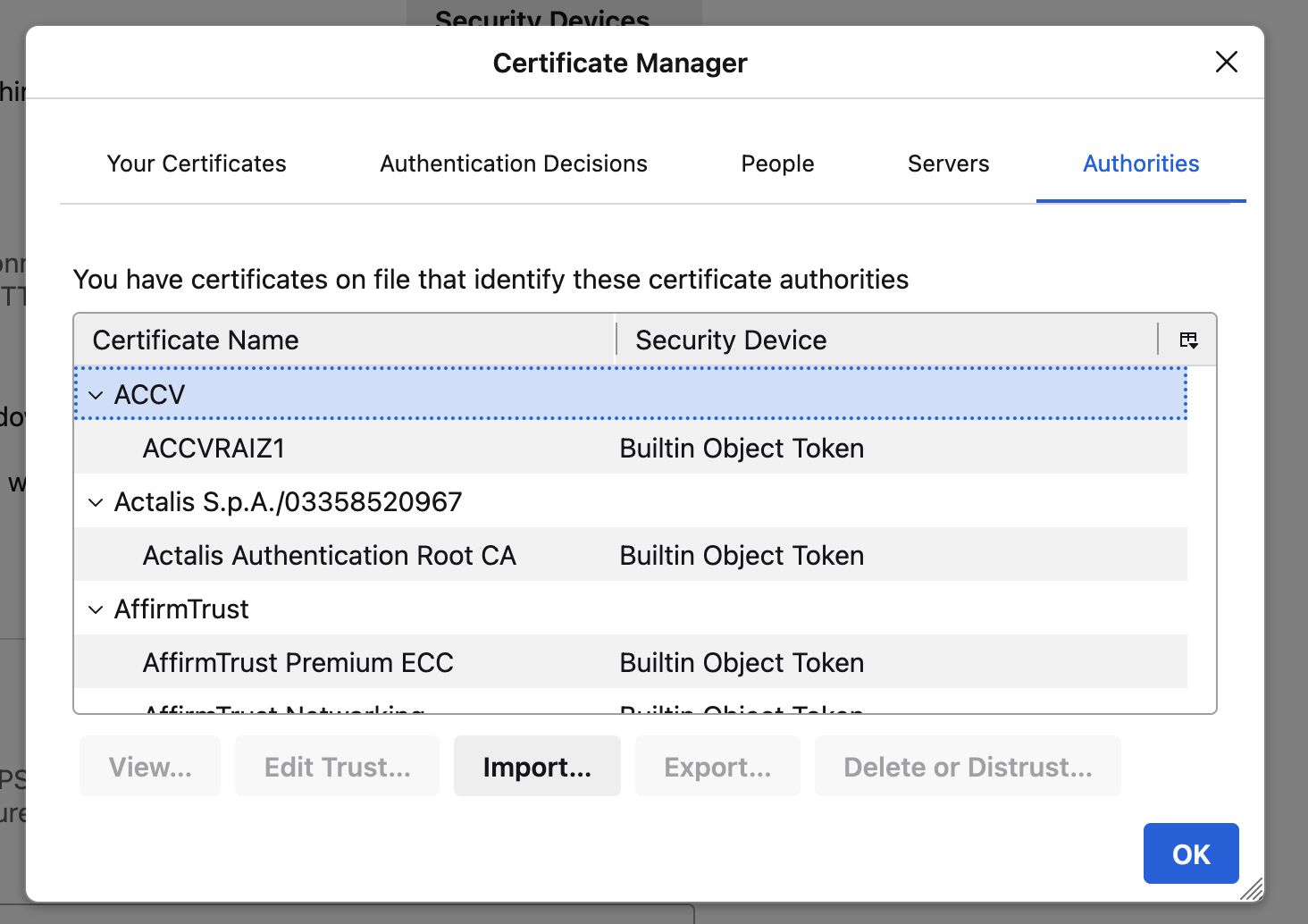Click the Edit Trust... button
Screen dimensions: 1308x924
coord(337,766)
